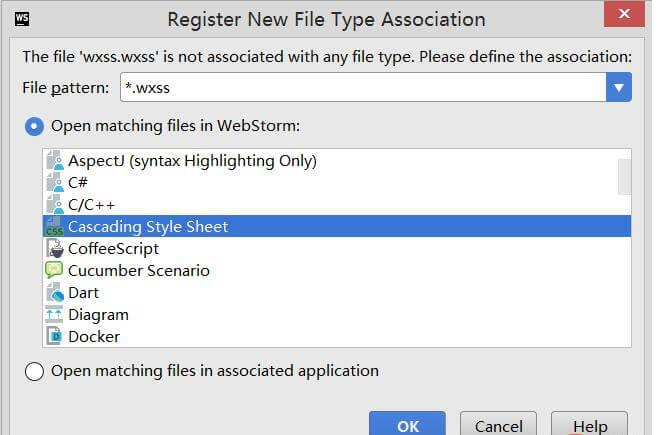Choose 'Dart' file type in list
This screenshot has height=435, width=667.
click(336, 293)
